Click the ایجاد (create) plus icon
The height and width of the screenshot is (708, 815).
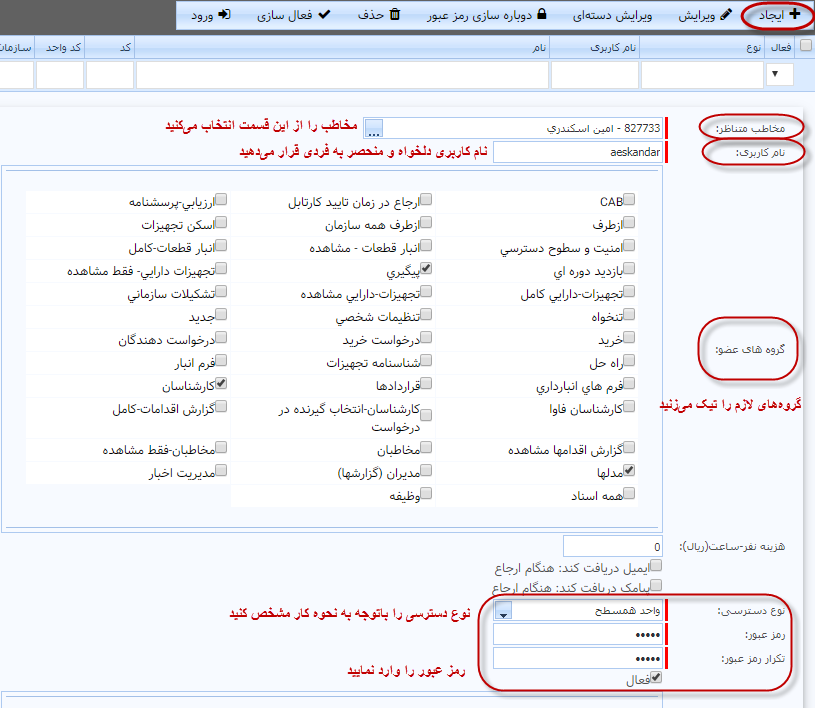tap(795, 15)
